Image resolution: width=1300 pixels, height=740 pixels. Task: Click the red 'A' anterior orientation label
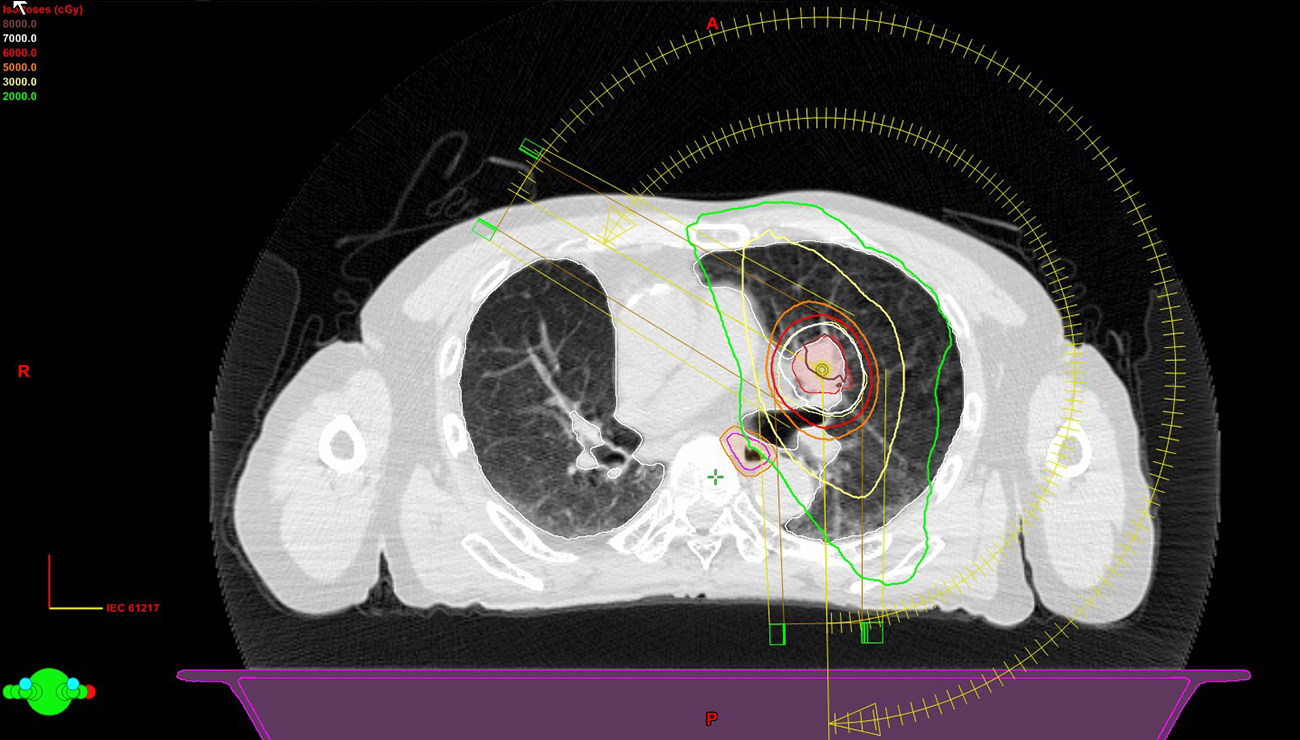point(712,23)
